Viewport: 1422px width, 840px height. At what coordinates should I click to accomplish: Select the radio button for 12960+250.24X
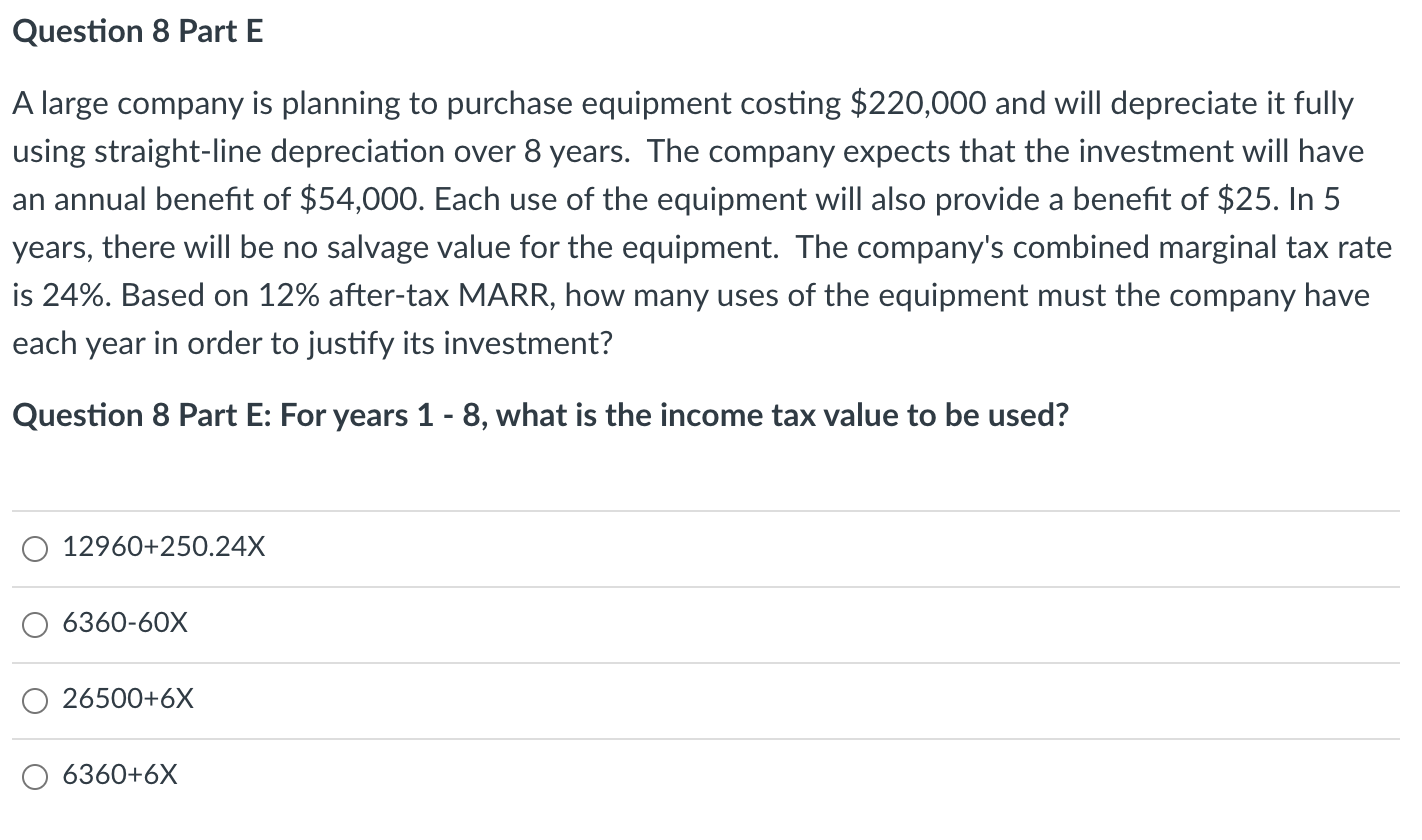coord(35,548)
